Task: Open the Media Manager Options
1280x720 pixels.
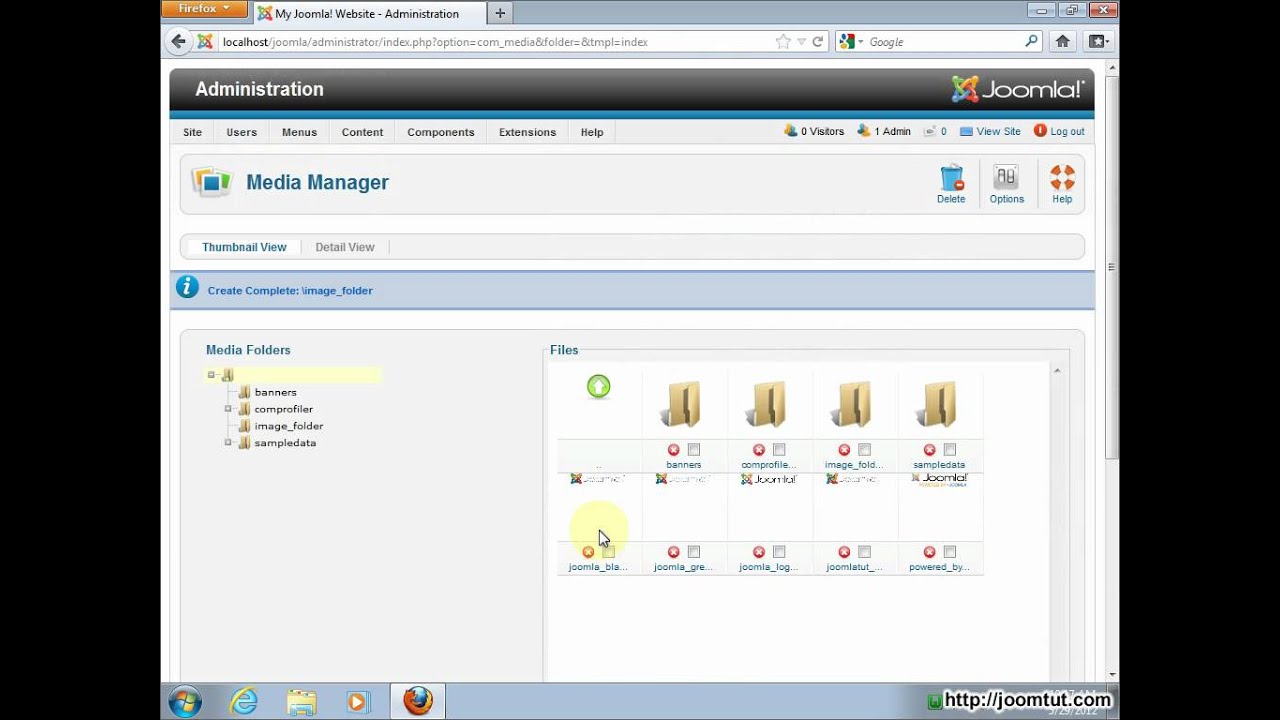Action: [1006, 183]
